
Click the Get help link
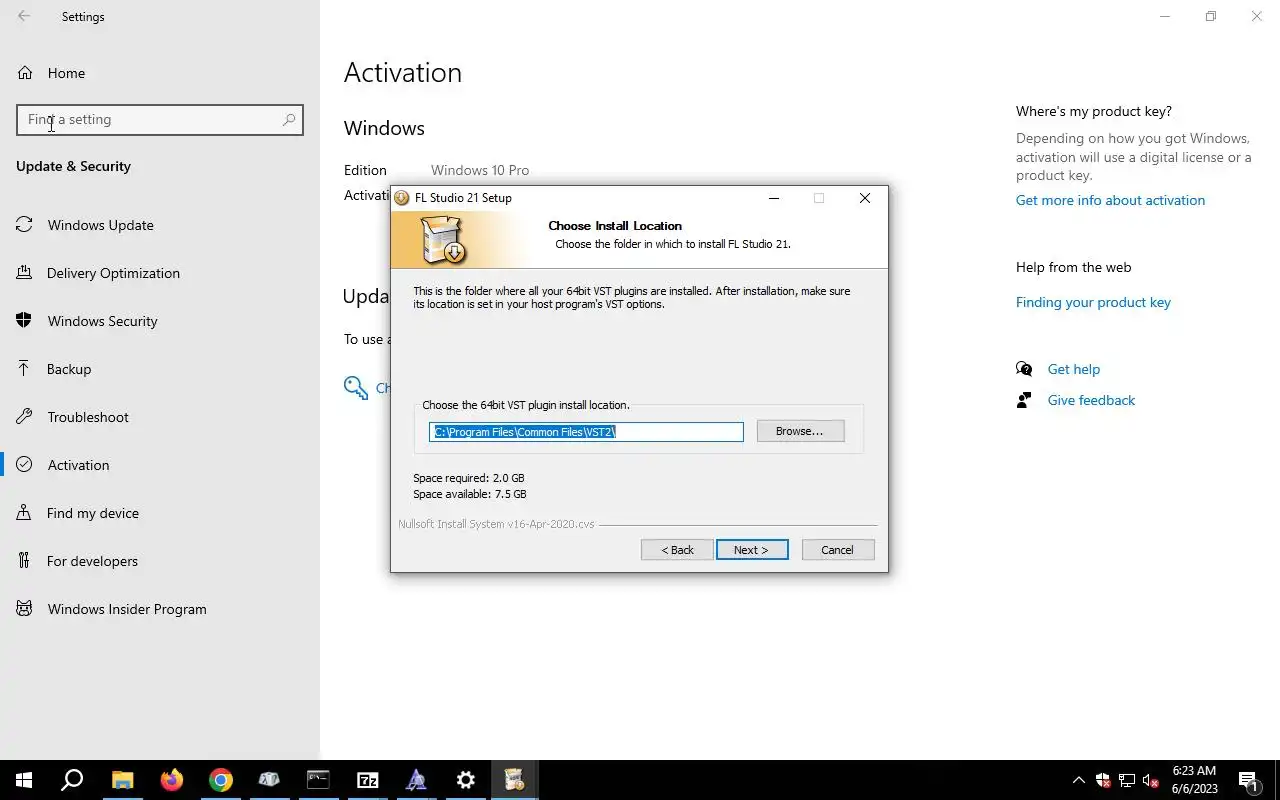pyautogui.click(x=1073, y=369)
